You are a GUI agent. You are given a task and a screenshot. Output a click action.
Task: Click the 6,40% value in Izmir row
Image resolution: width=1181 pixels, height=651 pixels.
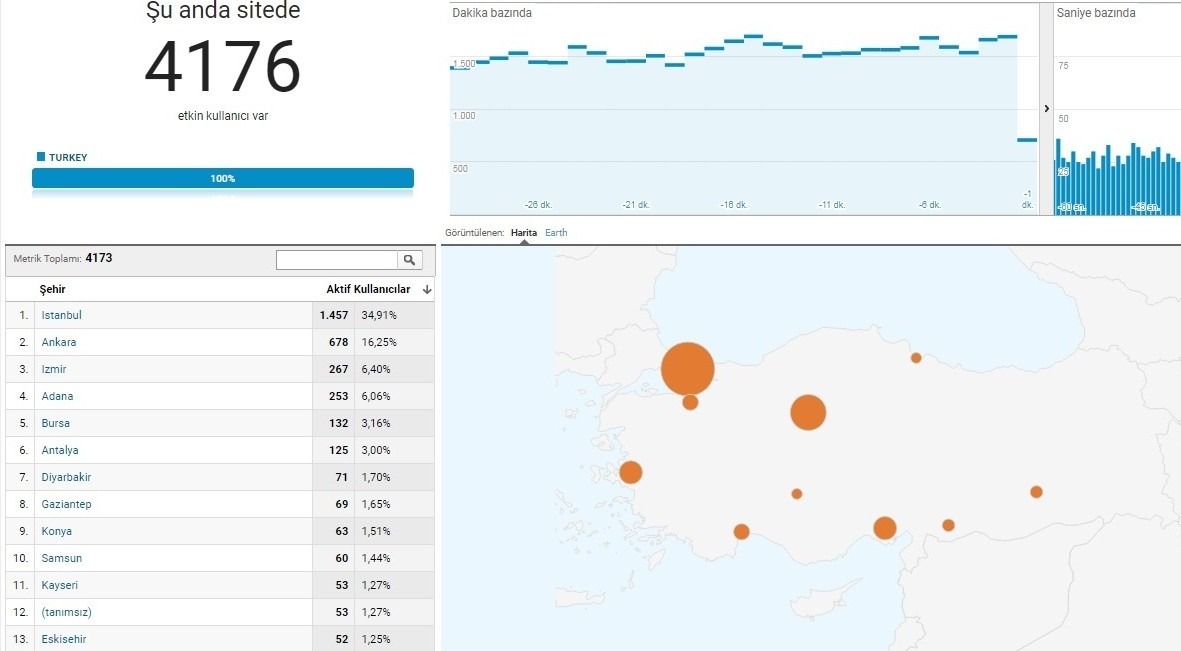[x=376, y=369]
